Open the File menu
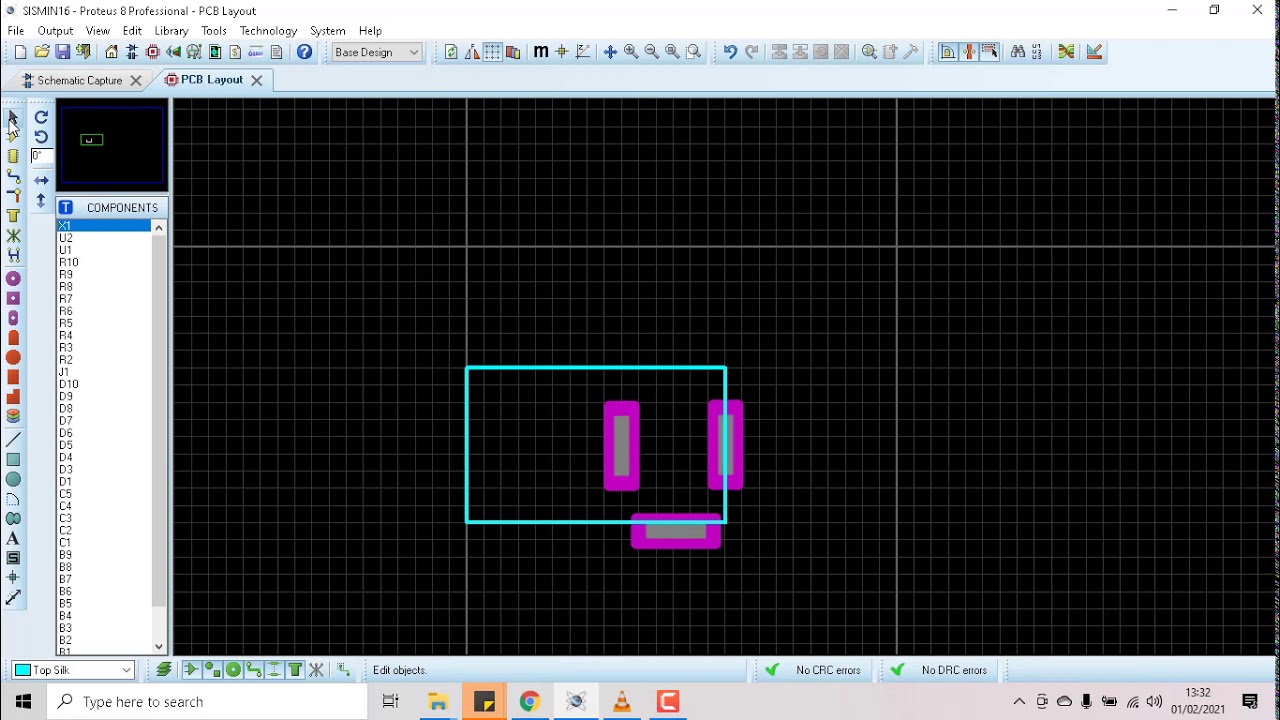Viewport: 1280px width, 720px height. click(x=16, y=31)
